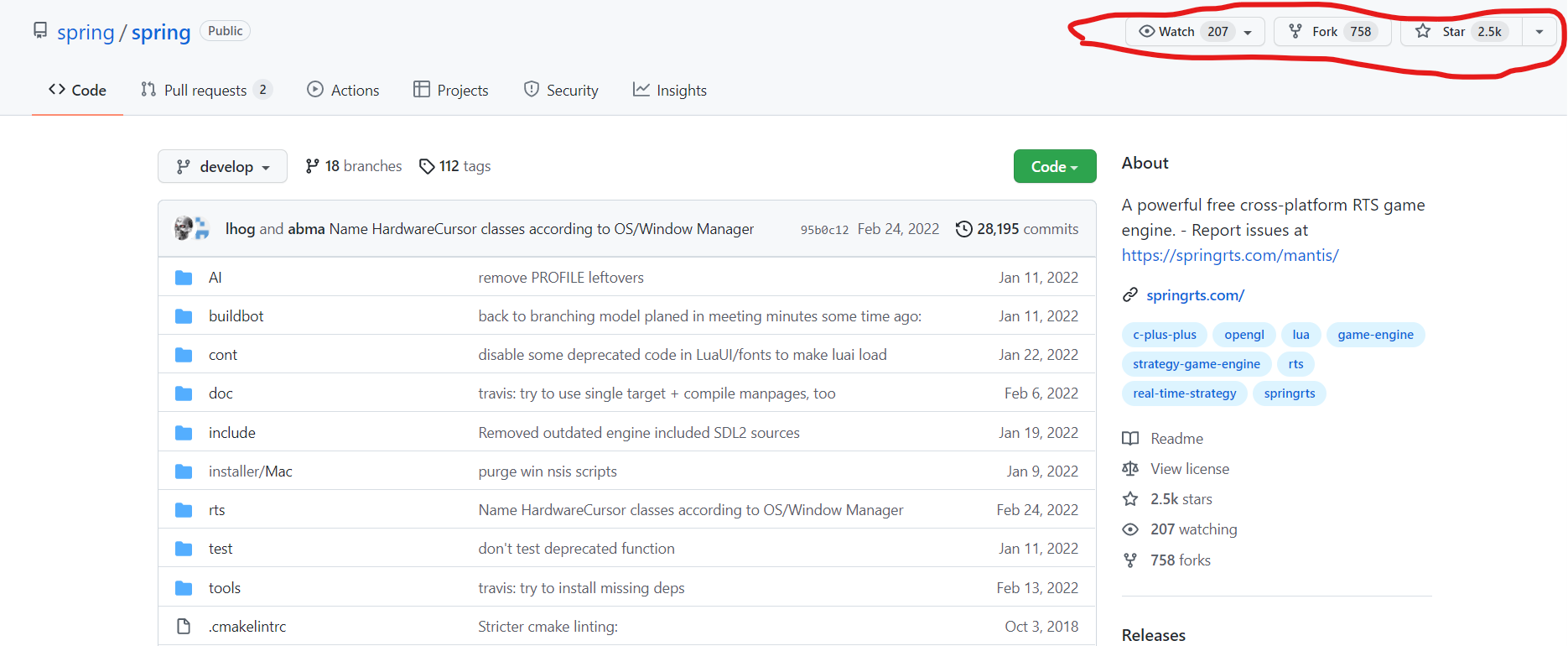Viewport: 1568px width, 646px height.
Task: Go to the Actions tab
Action: coord(343,90)
